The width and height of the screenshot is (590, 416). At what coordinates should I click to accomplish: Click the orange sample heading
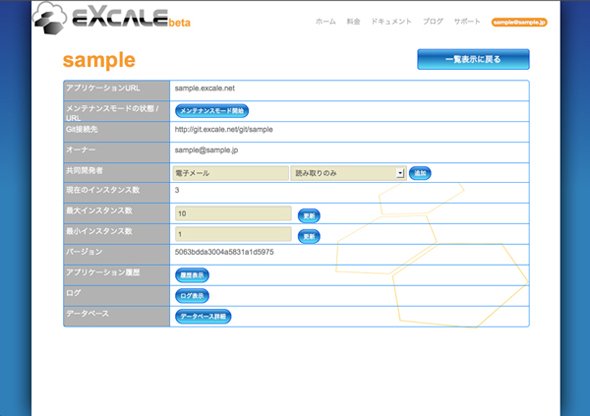coord(99,60)
